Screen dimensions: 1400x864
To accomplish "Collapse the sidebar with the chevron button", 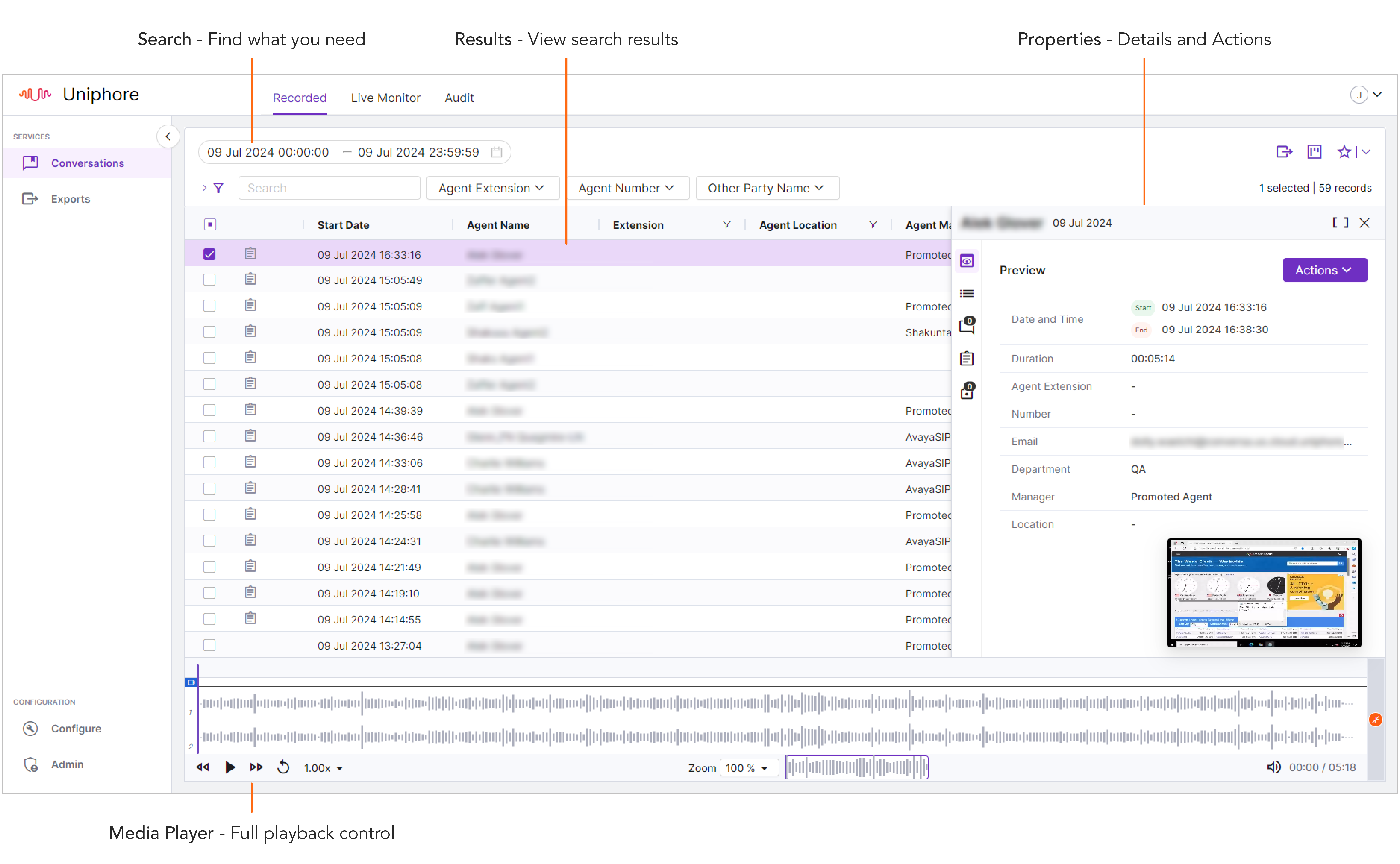I will pos(168,137).
